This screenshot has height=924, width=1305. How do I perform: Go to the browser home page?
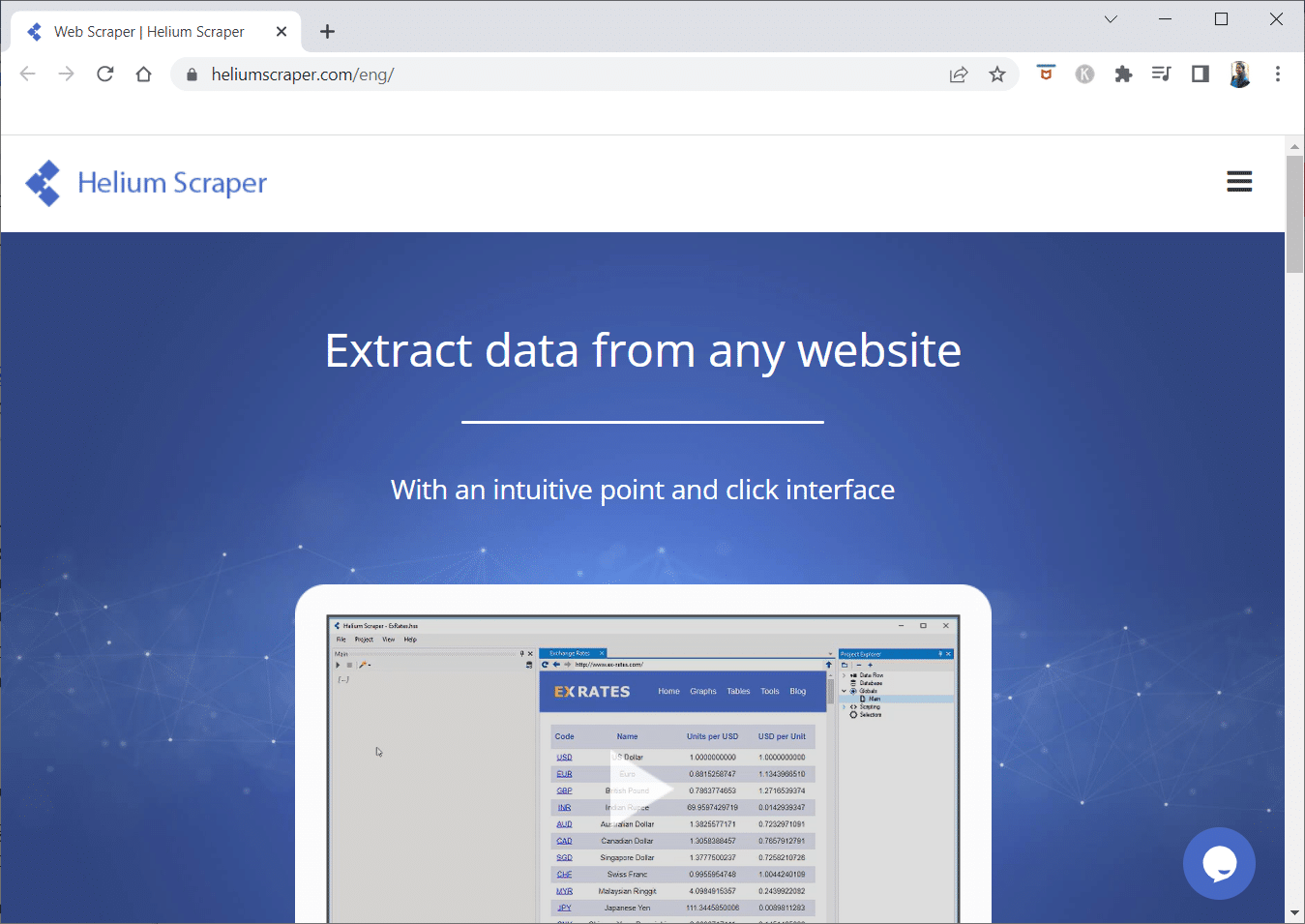[144, 75]
